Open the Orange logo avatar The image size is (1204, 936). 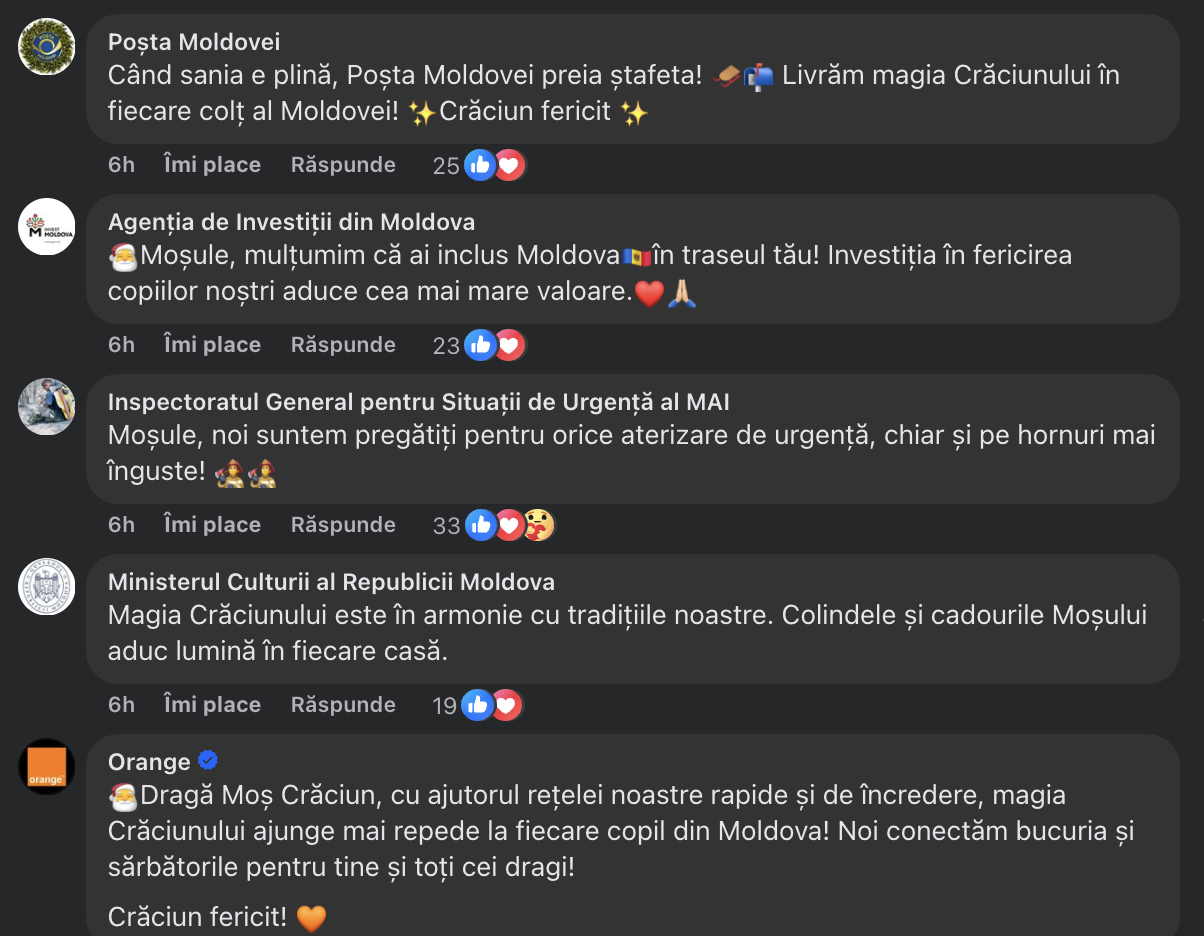[47, 766]
